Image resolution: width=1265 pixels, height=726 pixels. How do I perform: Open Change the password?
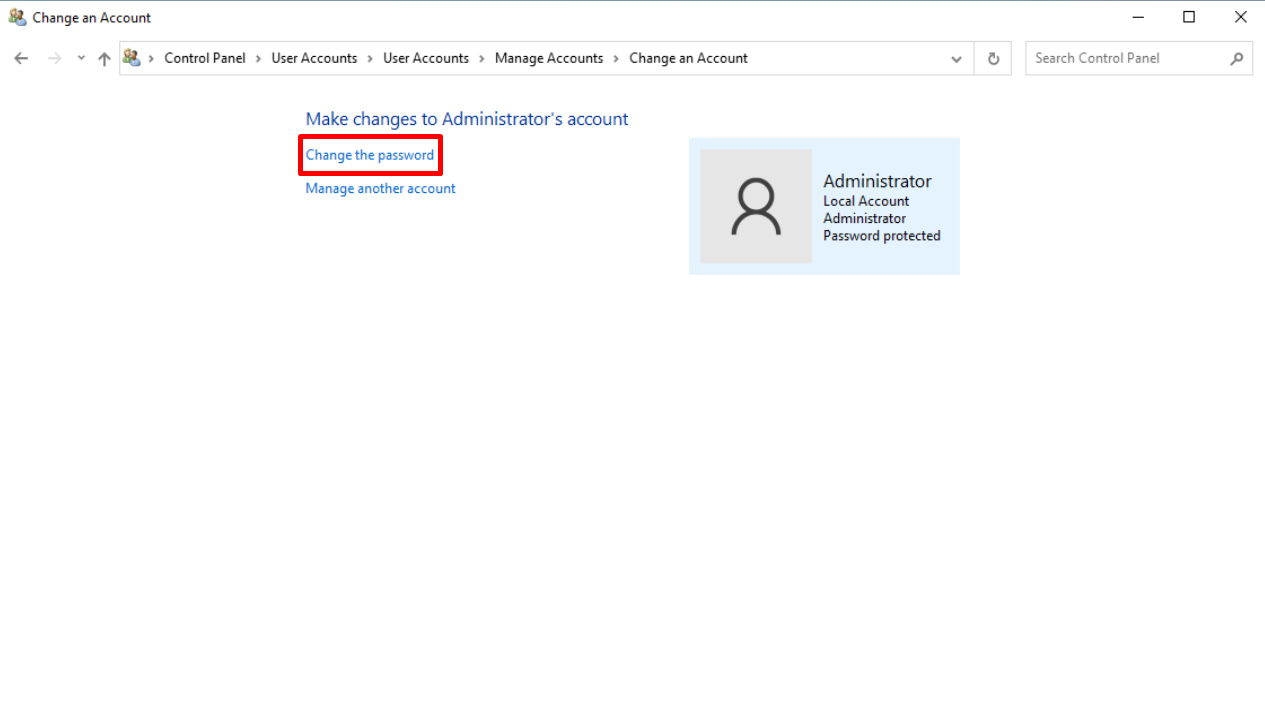(x=370, y=154)
